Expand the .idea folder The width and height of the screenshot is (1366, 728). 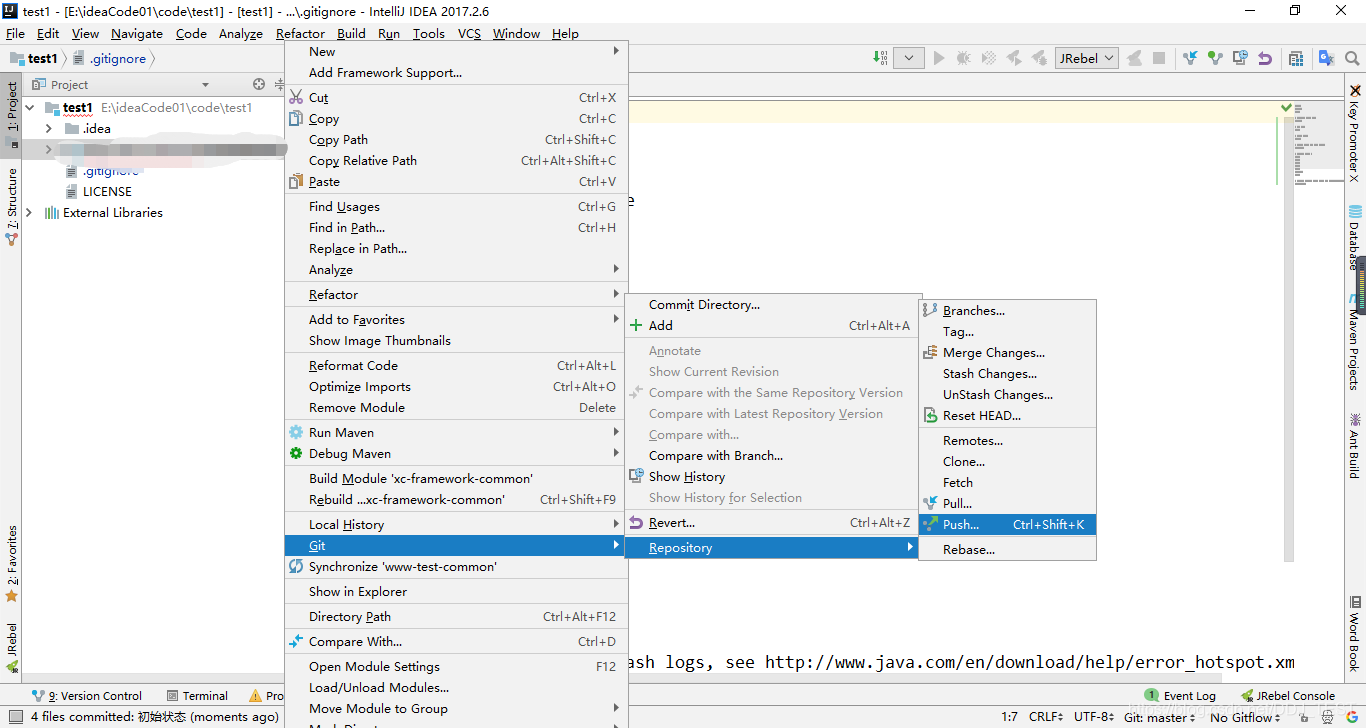pyautogui.click(x=48, y=128)
